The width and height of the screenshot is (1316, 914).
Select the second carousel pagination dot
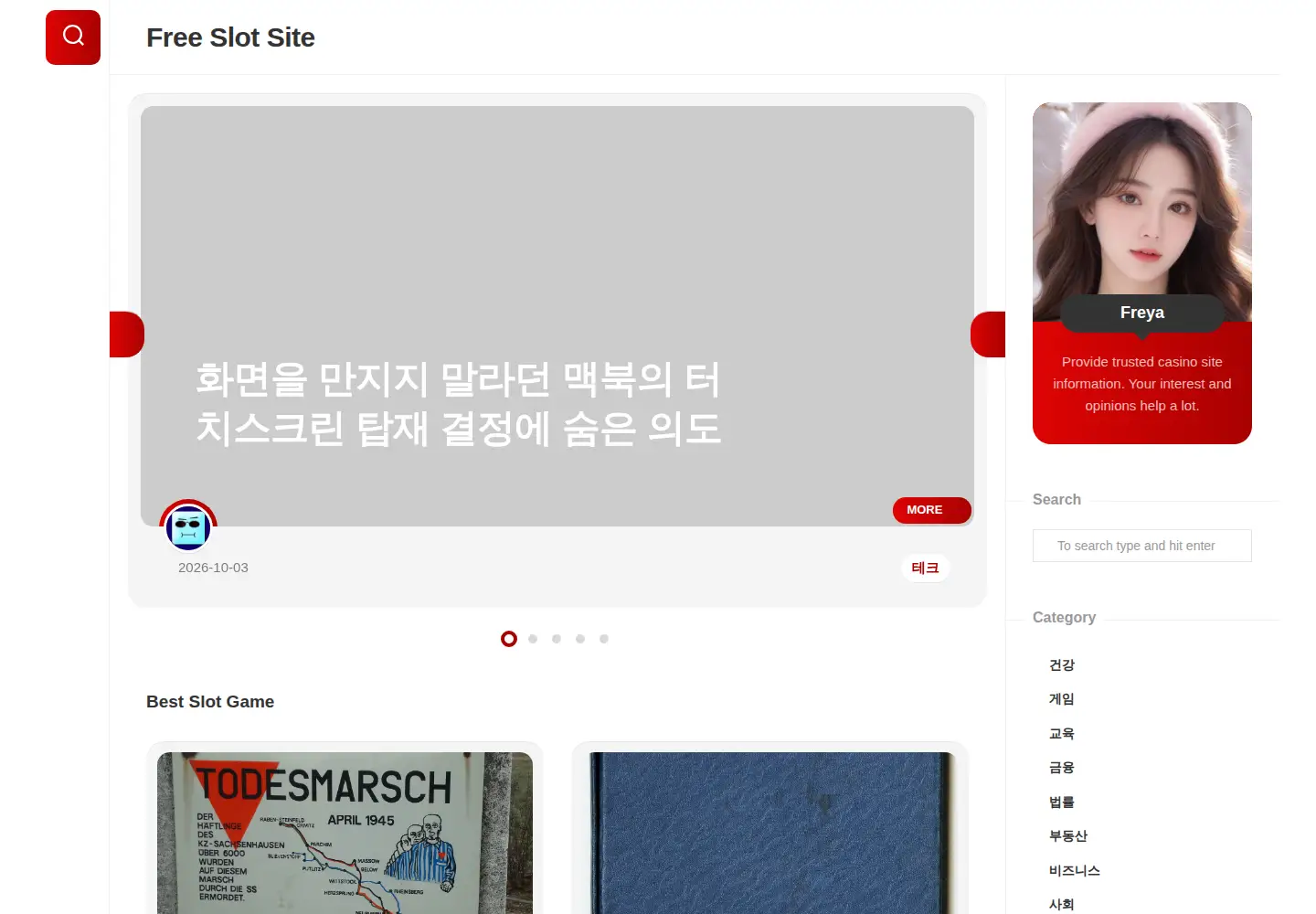(x=533, y=639)
